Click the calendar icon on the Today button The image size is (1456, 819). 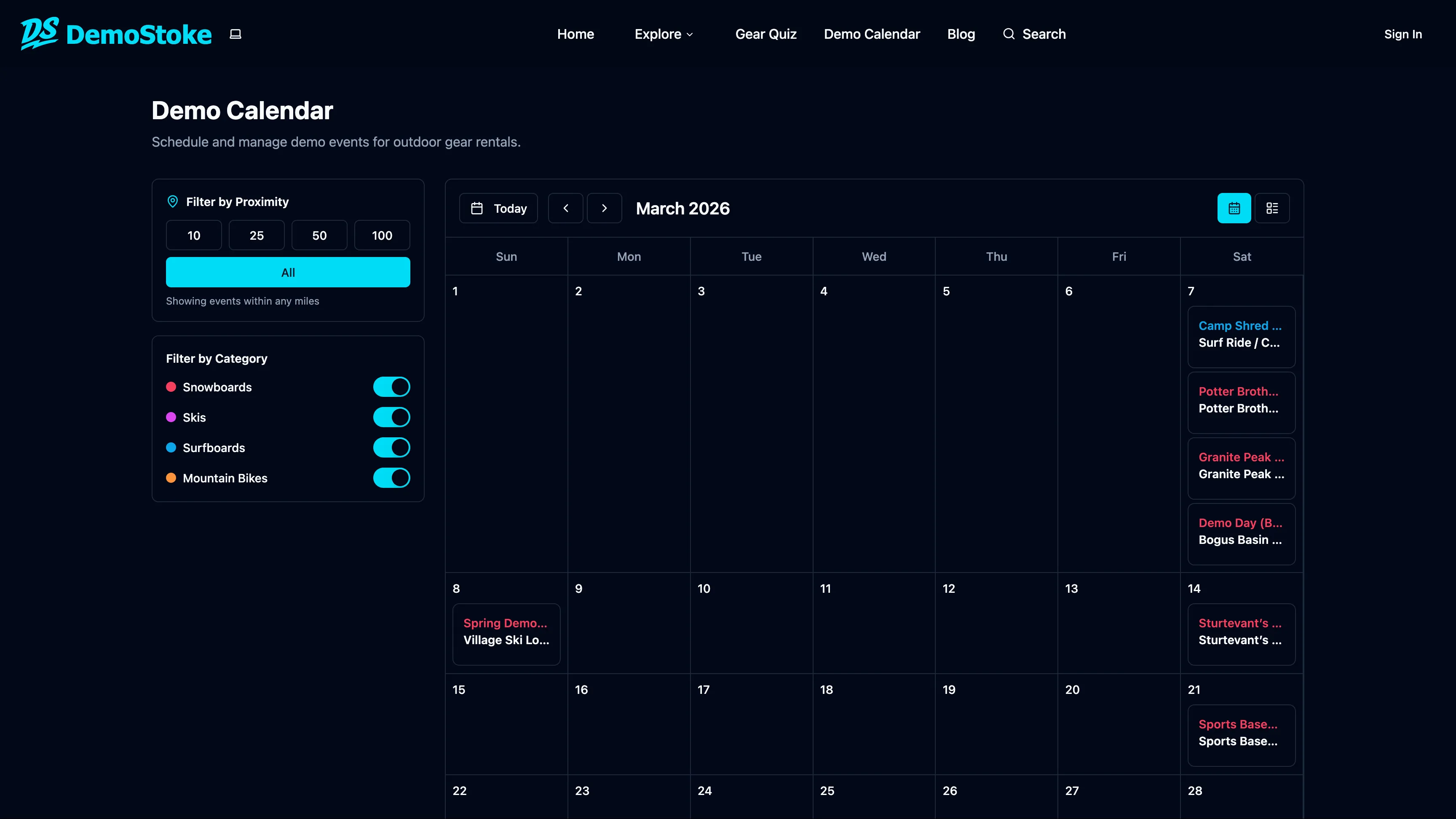tap(478, 208)
